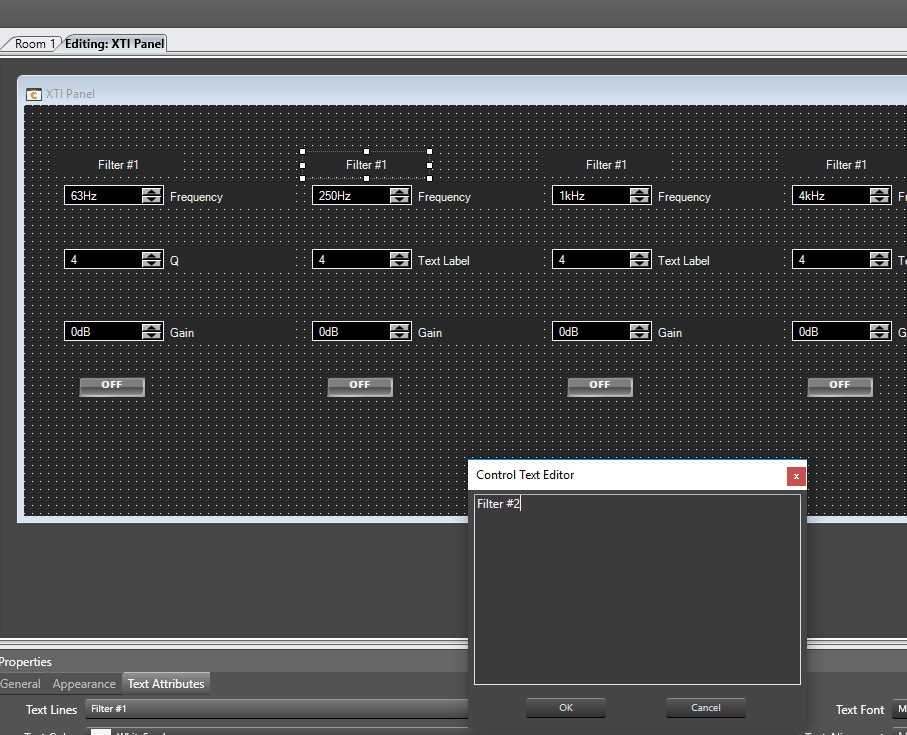
Task: Toggle the second filter OFF button
Action: (360, 386)
